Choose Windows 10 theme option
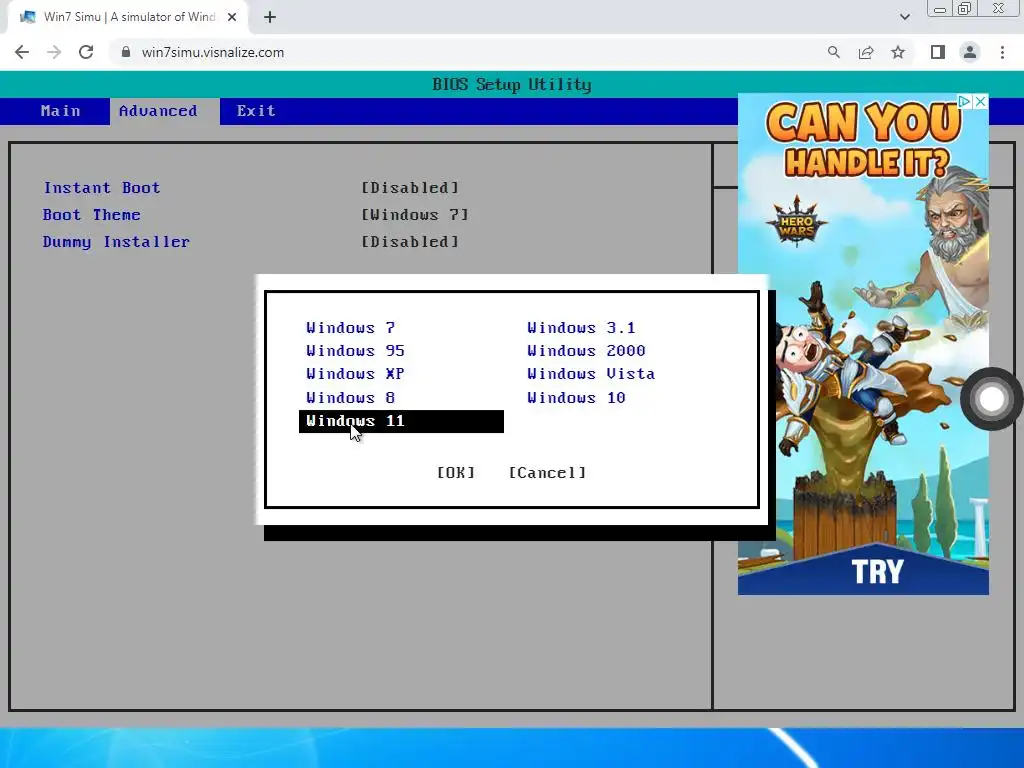The height and width of the screenshot is (768, 1024). coord(576,398)
